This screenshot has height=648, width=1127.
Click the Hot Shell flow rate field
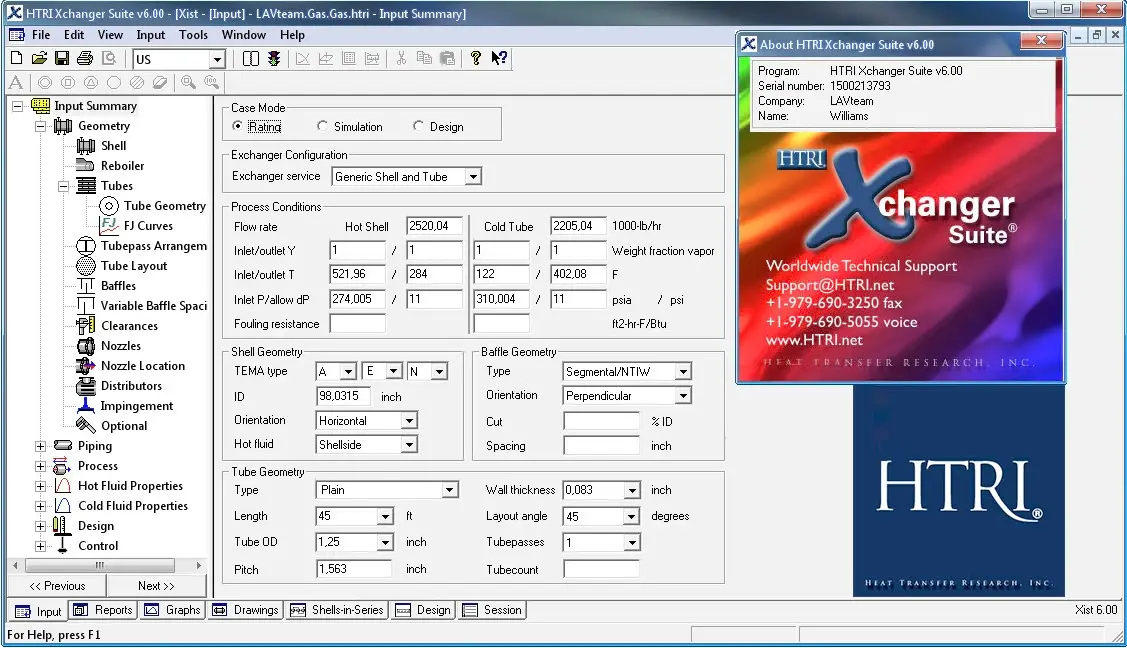[434, 226]
